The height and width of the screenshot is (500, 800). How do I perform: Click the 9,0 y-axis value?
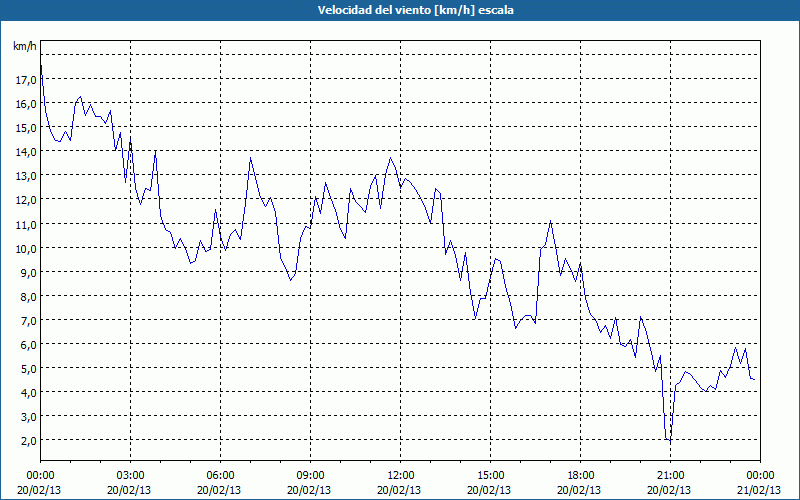(x=28, y=272)
